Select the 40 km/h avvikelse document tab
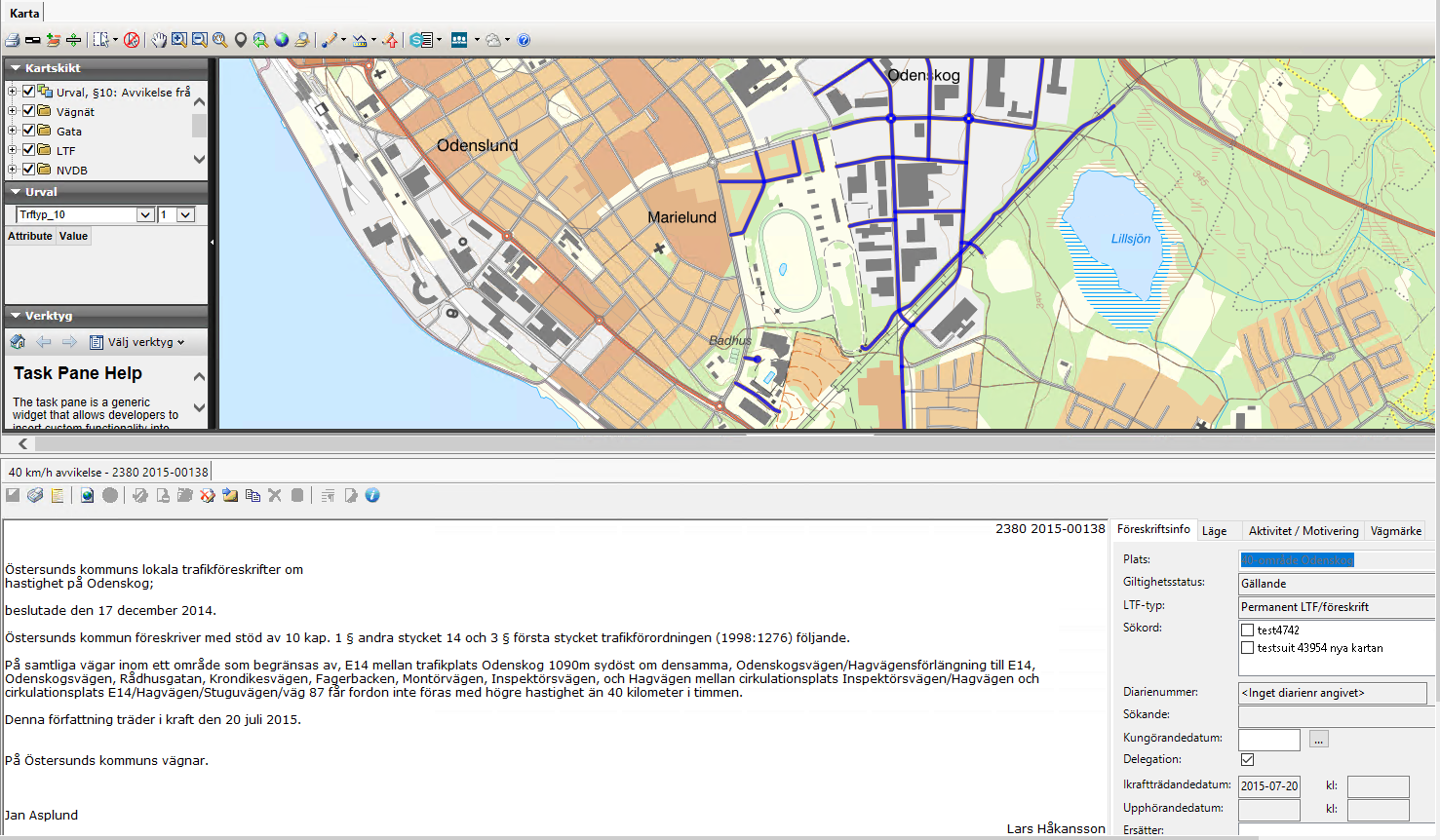The height and width of the screenshot is (840, 1440). (x=108, y=472)
